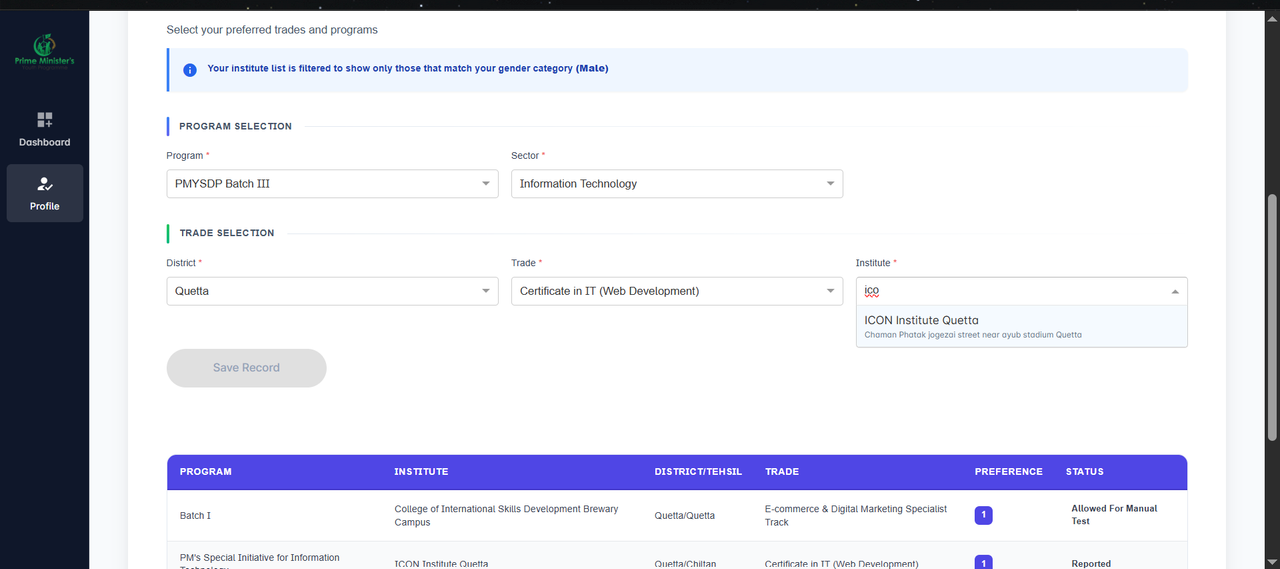Click 'ICON Institute Quetta' table cell

click(x=441, y=563)
